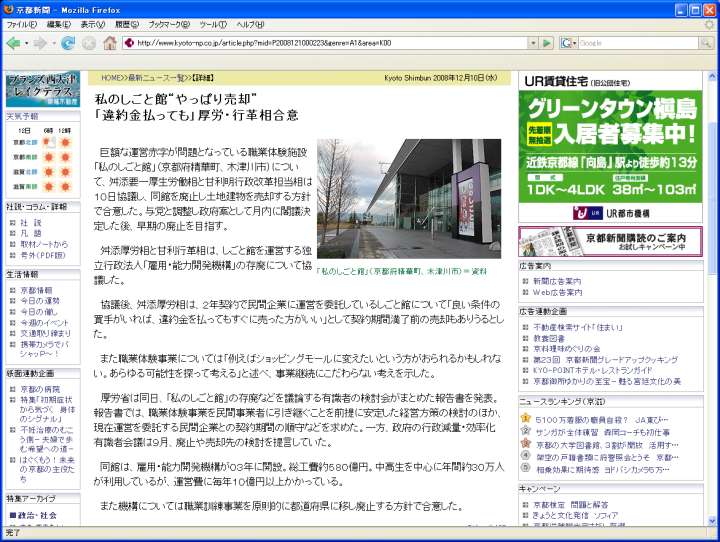720x542 pixels.
Task: Click the page vertical scrollbar down arrow
Action: (712, 519)
